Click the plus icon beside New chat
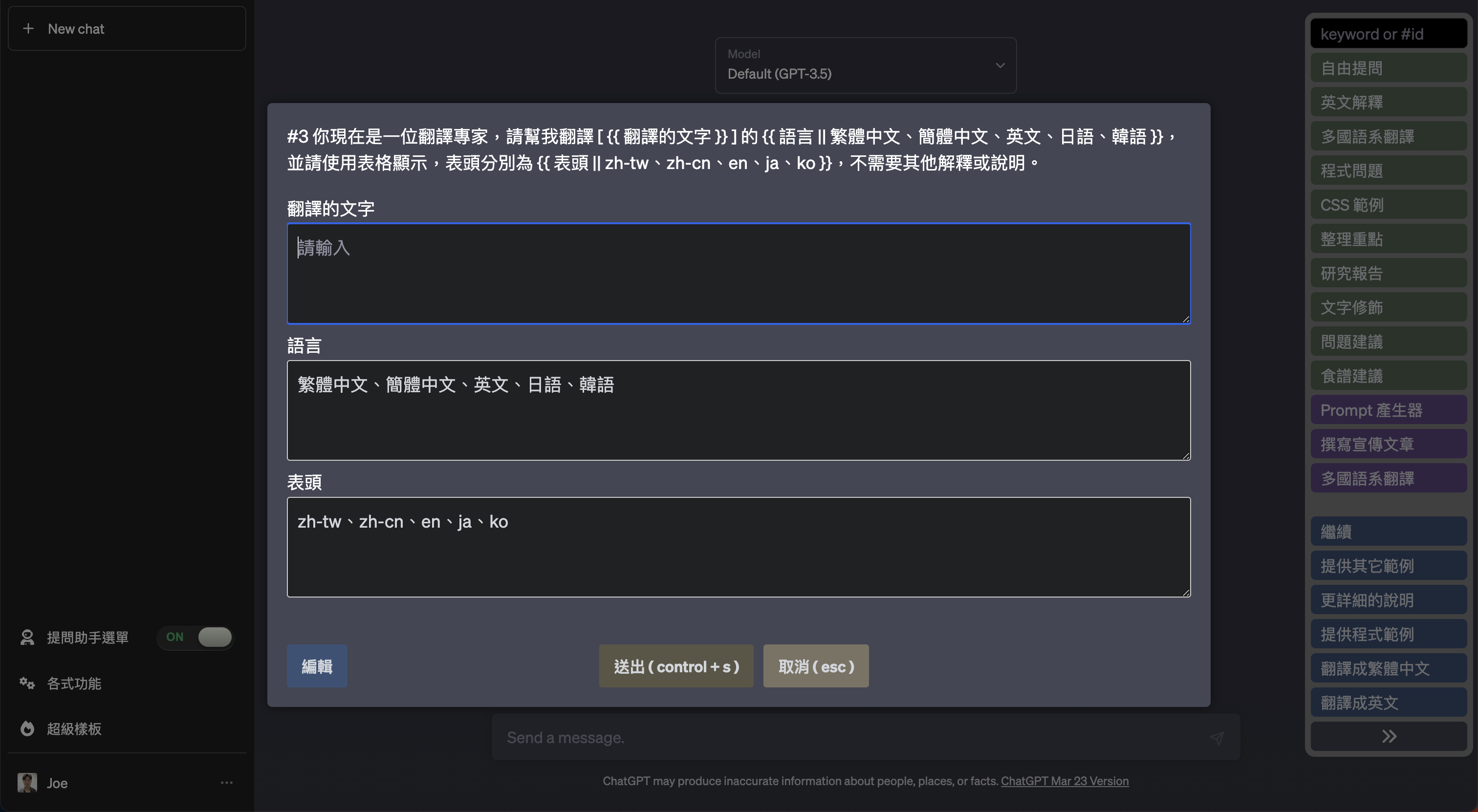Screen dimensions: 1478x812 click(x=28, y=29)
